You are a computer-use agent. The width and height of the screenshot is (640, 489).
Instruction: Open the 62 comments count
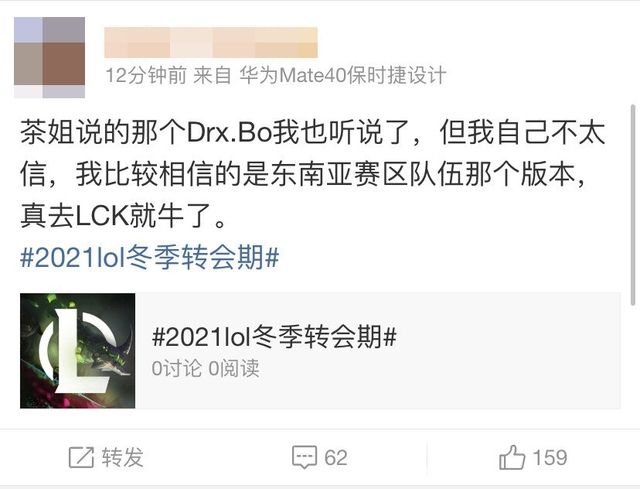coord(336,457)
